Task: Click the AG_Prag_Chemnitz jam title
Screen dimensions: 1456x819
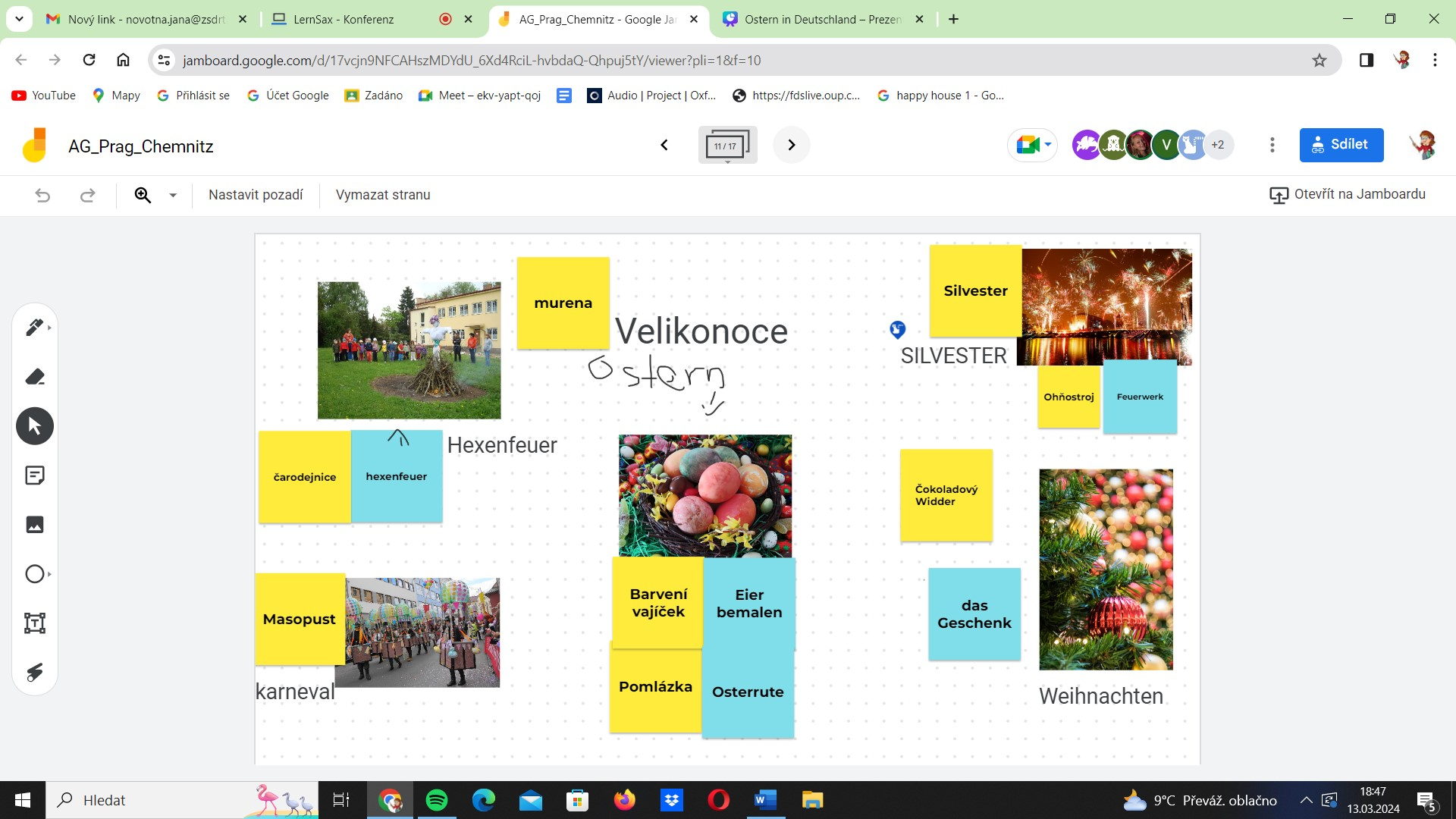Action: pyautogui.click(x=141, y=146)
